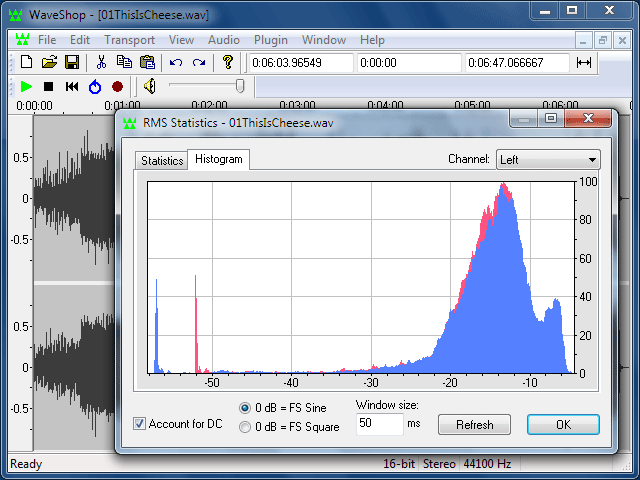Toggle loop playback with the blue icon
640x480 pixels.
pos(95,87)
